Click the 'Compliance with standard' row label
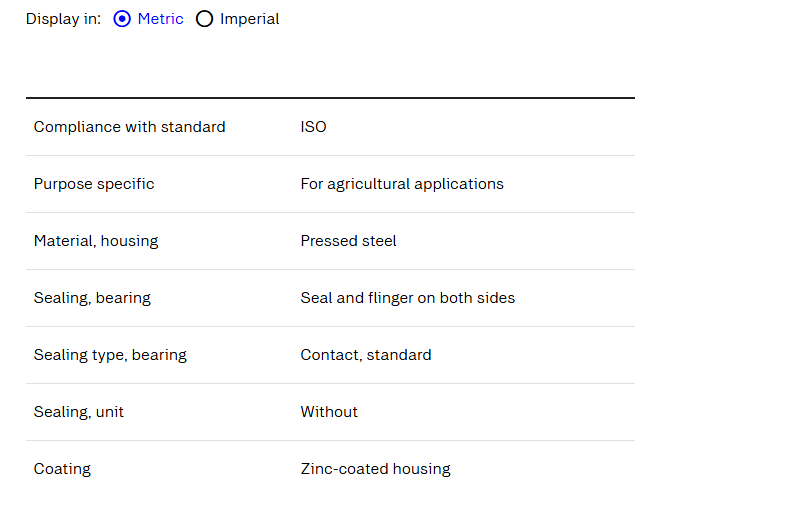 129,127
